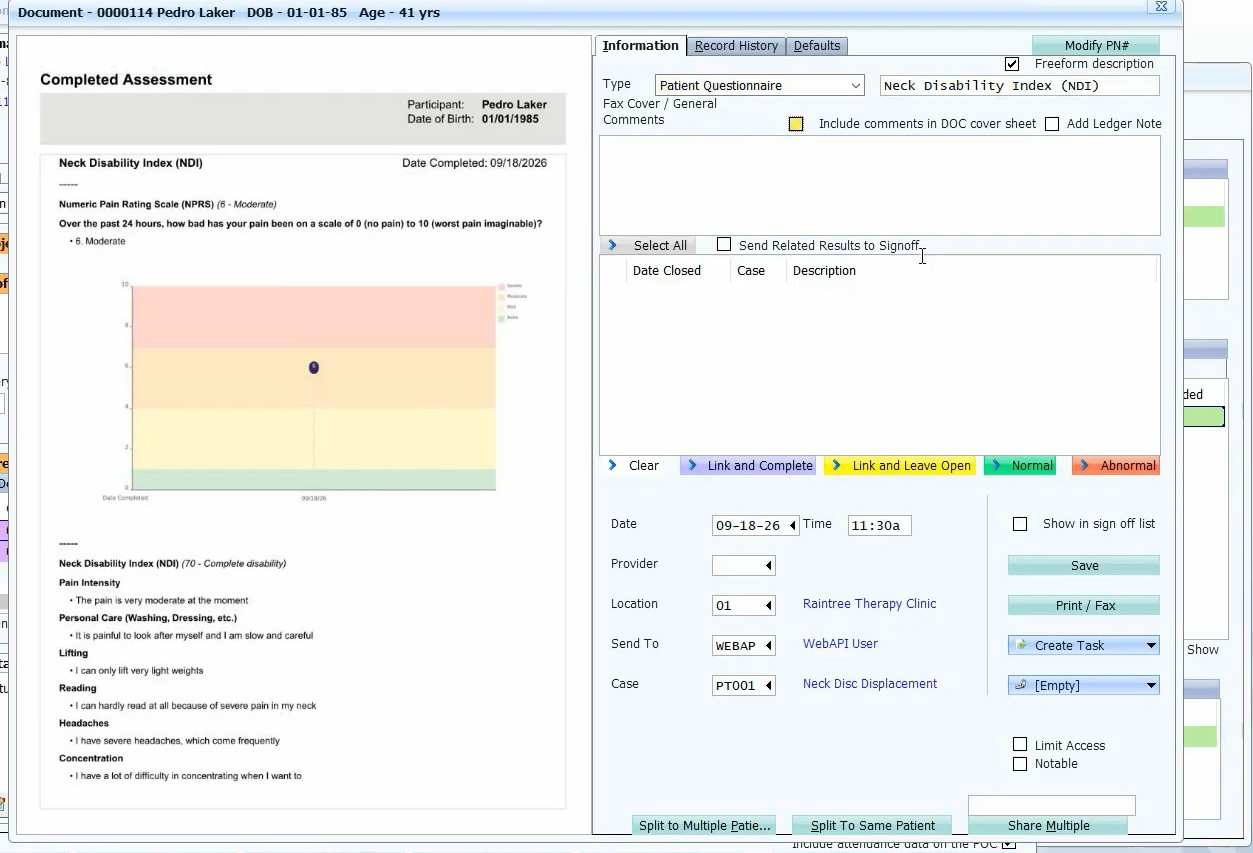This screenshot has height=853, width=1253.
Task: Enable the Limit Access checkbox
Action: point(1020,745)
